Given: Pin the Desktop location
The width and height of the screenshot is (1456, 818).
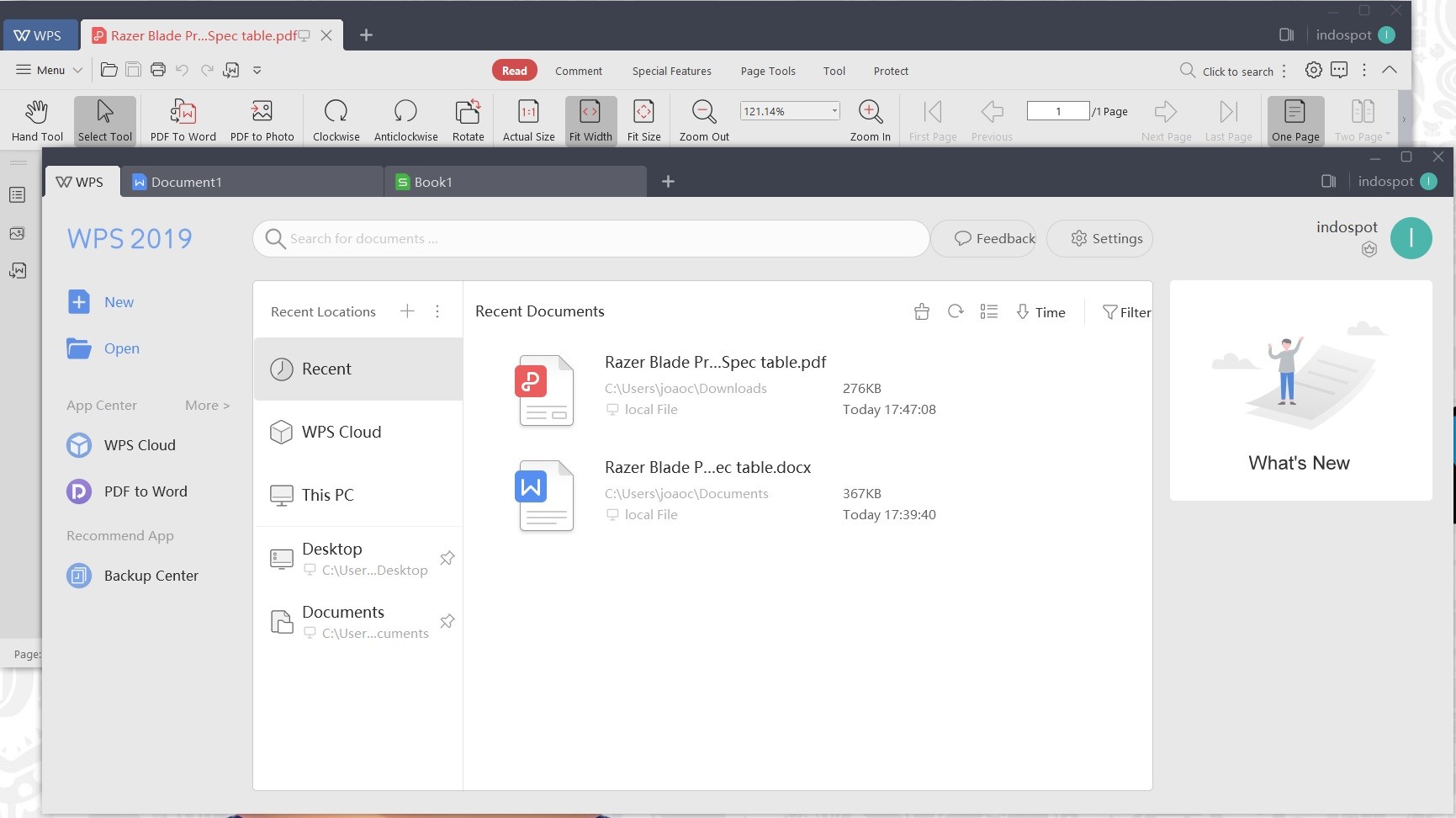Looking at the screenshot, I should coord(447,558).
